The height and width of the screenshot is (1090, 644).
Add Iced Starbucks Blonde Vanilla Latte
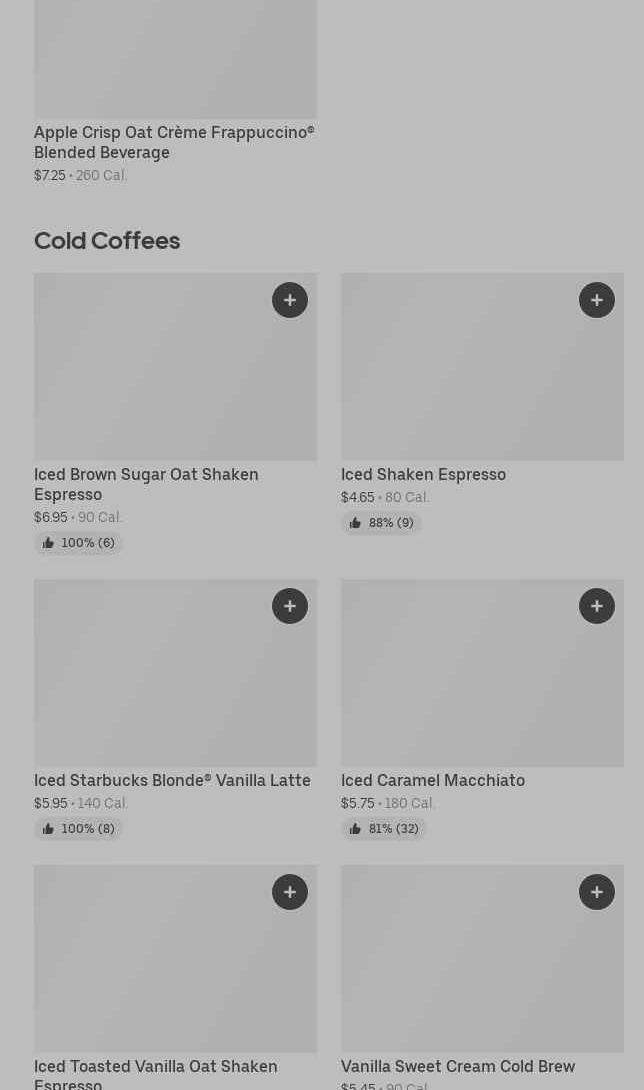click(x=290, y=606)
